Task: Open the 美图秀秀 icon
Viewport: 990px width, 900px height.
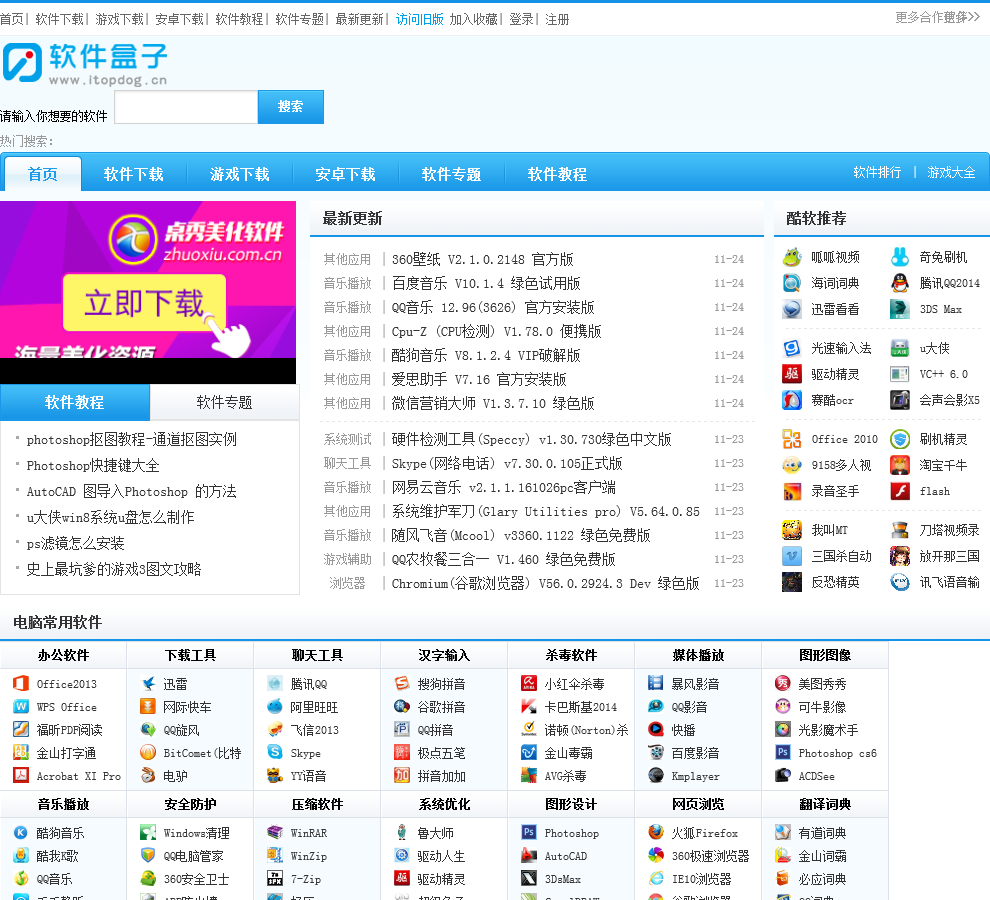Action: (783, 683)
